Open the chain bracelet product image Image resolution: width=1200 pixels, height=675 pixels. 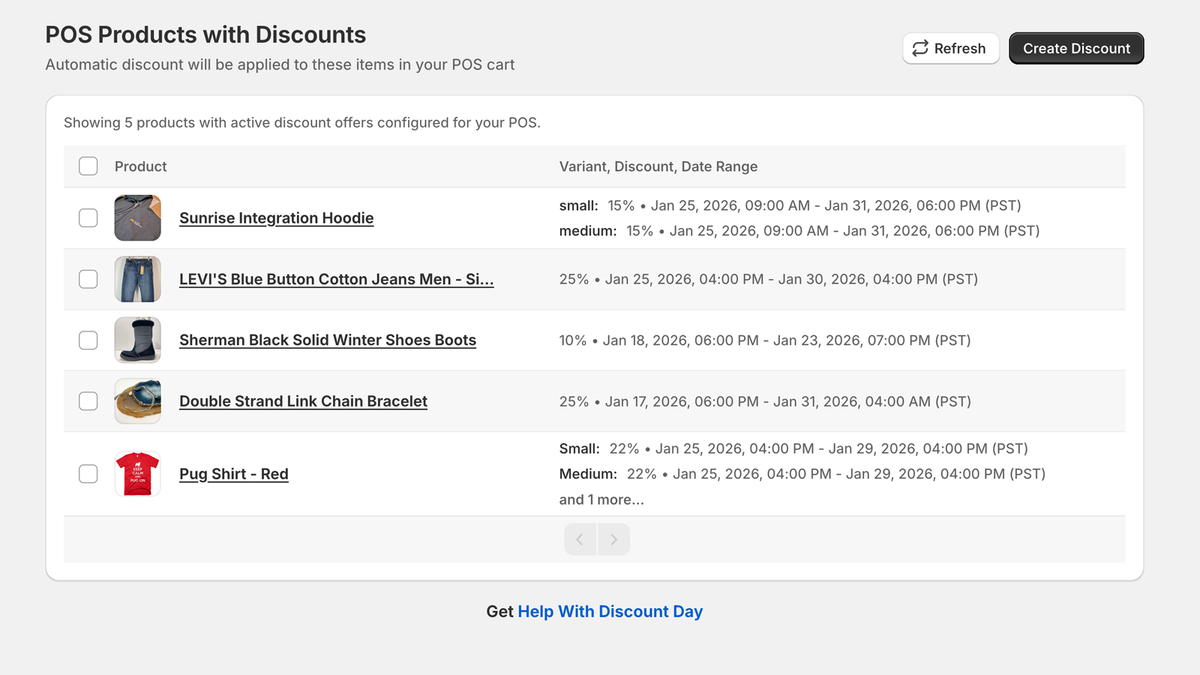click(x=137, y=401)
